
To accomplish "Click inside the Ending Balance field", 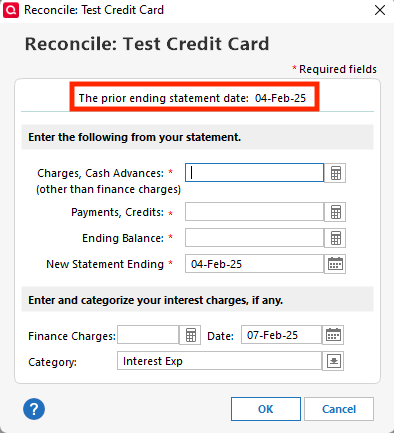I will click(x=254, y=238).
